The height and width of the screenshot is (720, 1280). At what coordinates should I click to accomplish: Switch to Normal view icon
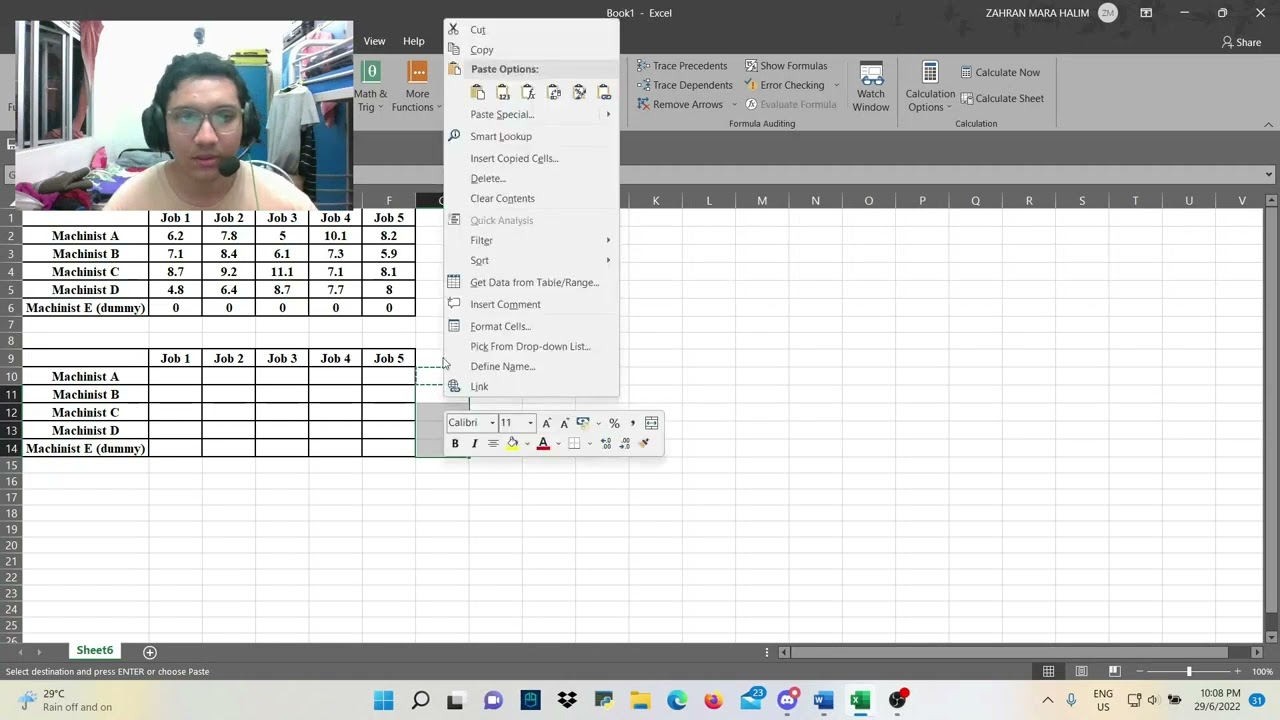[x=1048, y=671]
